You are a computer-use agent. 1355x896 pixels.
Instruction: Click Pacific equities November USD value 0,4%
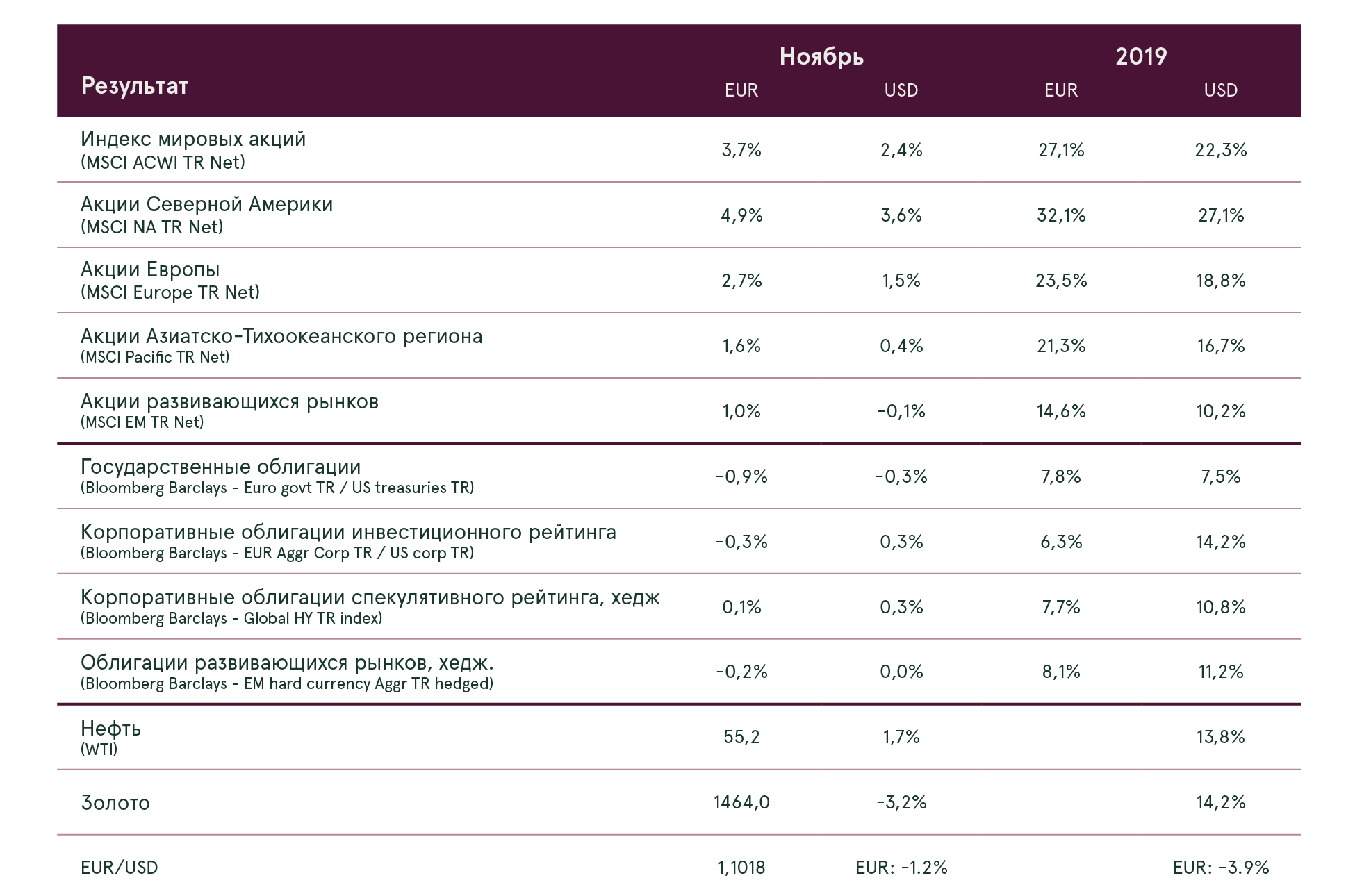(901, 347)
